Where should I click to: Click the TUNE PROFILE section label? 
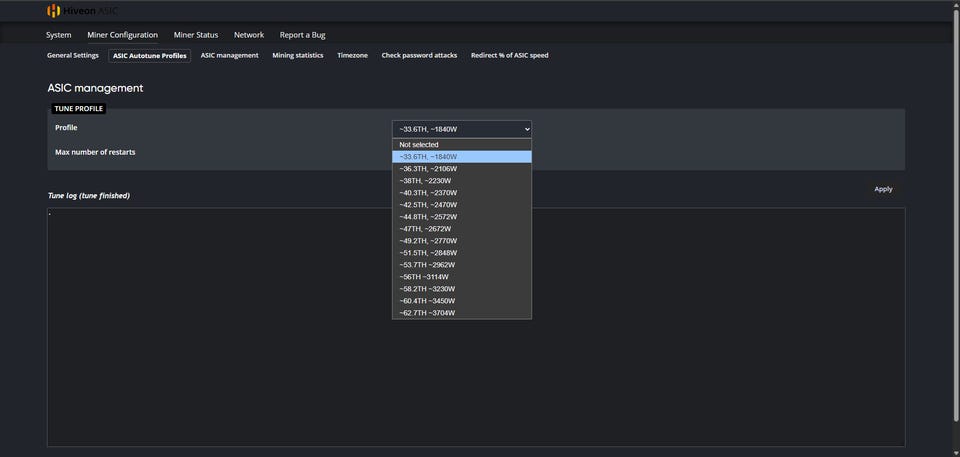point(79,109)
